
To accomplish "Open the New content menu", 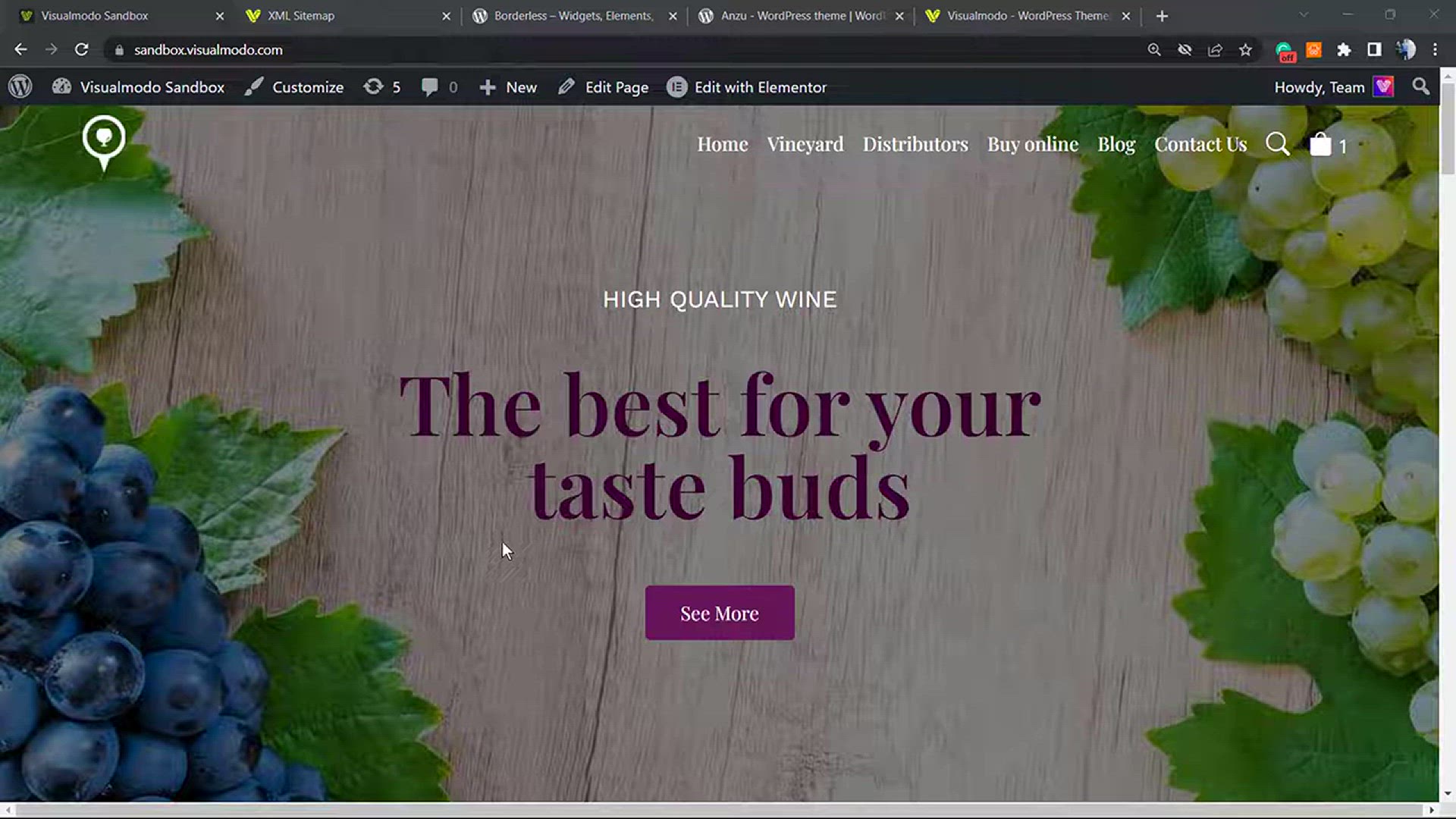I will [508, 87].
